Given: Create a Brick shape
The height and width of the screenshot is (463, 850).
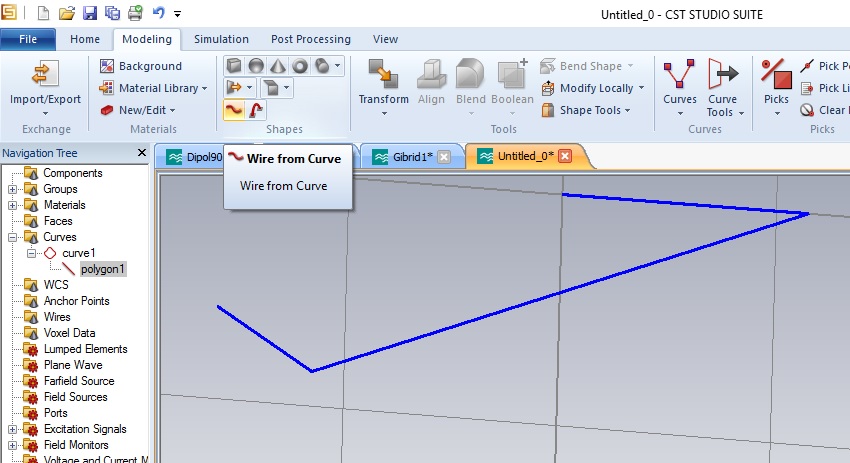Looking at the screenshot, I should pyautogui.click(x=234, y=66).
